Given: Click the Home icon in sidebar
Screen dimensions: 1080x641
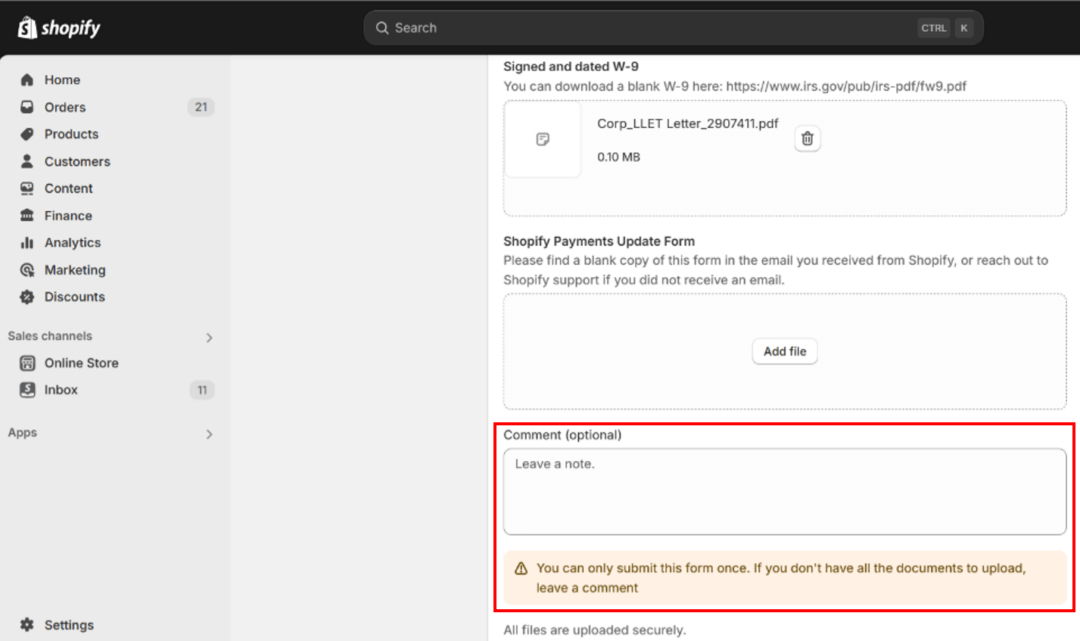Looking at the screenshot, I should [27, 80].
